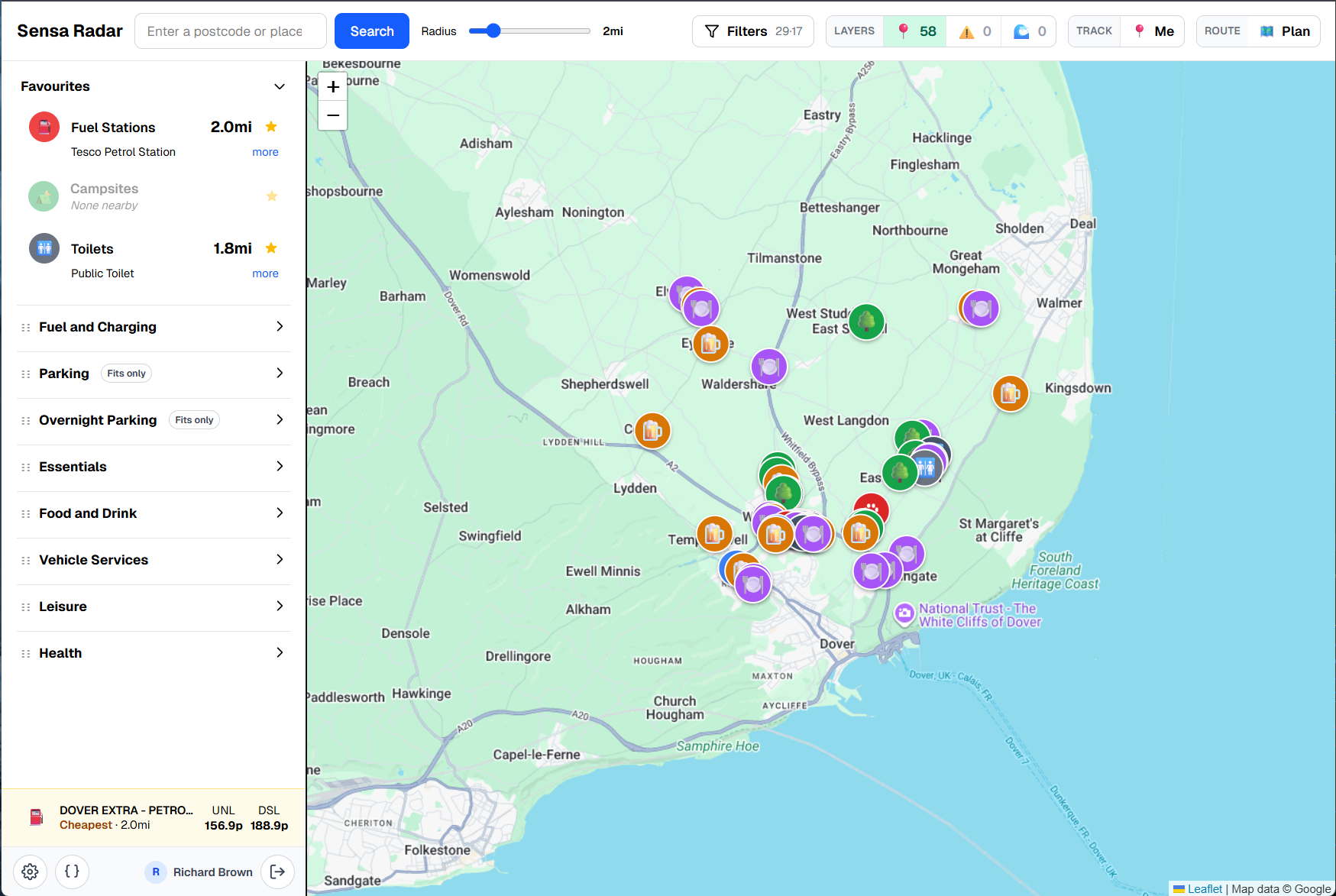The width and height of the screenshot is (1336, 896).
Task: Zoom out on the map
Action: [x=333, y=115]
